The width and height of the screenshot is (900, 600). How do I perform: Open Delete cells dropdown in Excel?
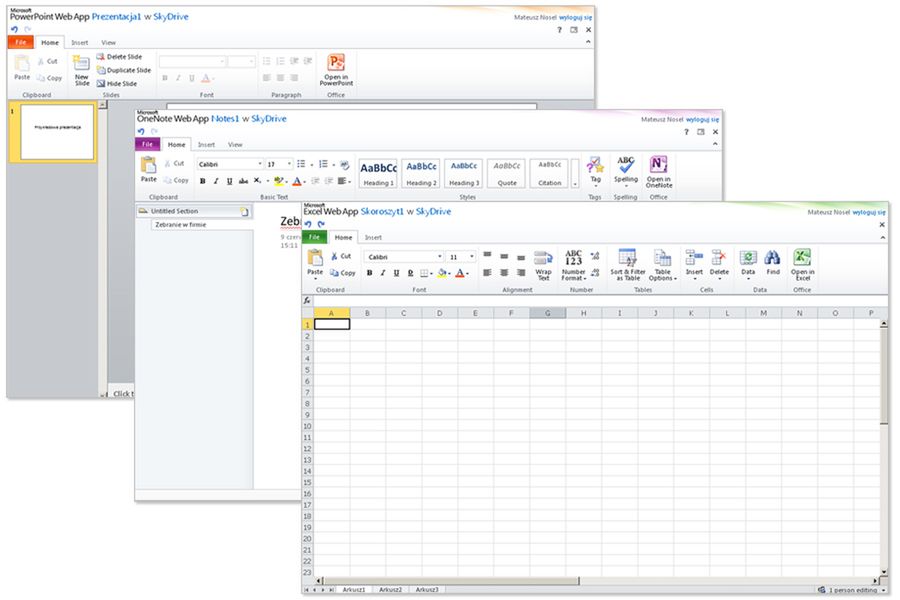click(719, 265)
